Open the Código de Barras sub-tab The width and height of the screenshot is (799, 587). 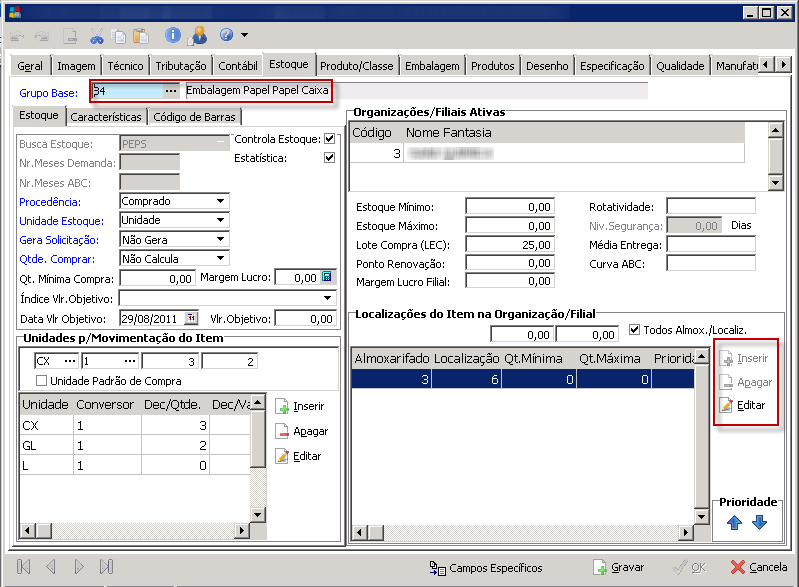[x=194, y=117]
